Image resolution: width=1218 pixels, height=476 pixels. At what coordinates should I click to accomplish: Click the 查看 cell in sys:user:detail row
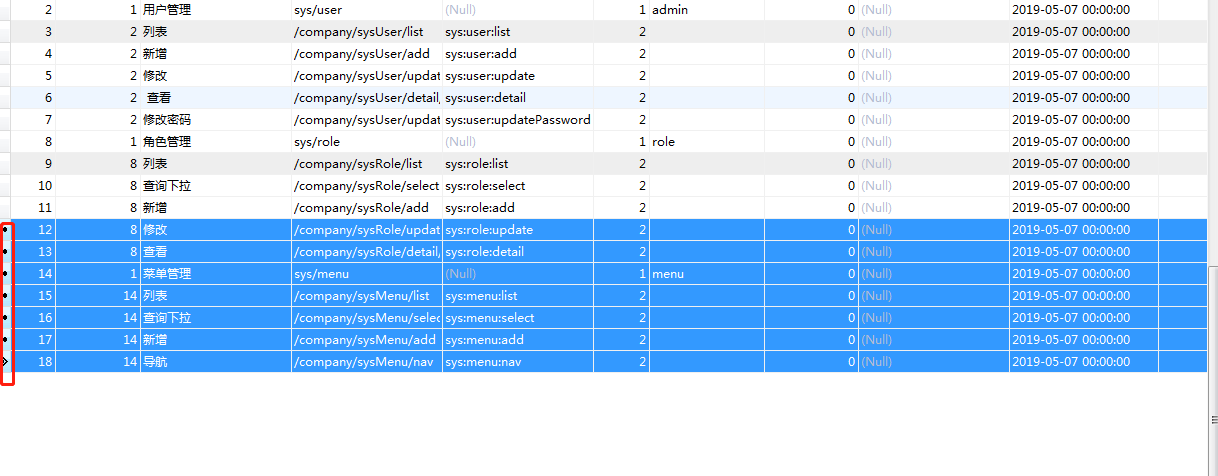[216, 98]
